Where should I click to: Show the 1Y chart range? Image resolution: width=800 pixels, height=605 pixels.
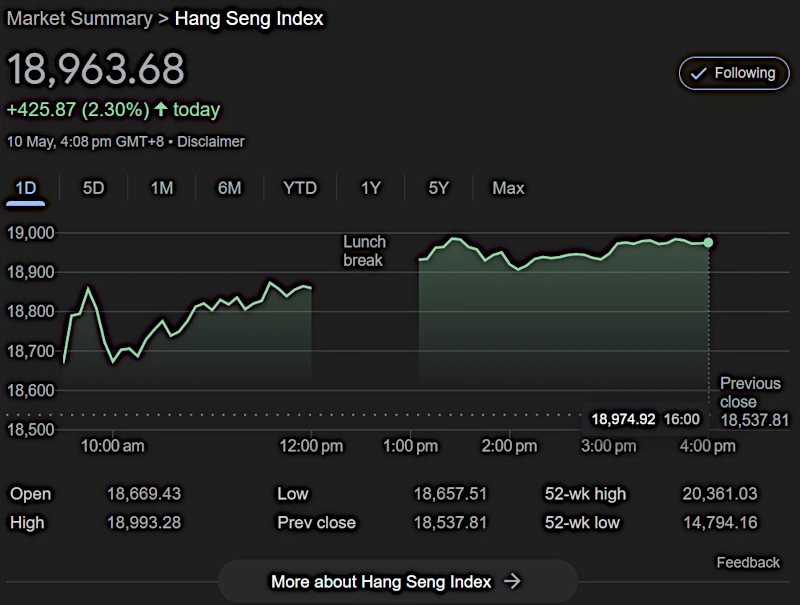pyautogui.click(x=371, y=188)
